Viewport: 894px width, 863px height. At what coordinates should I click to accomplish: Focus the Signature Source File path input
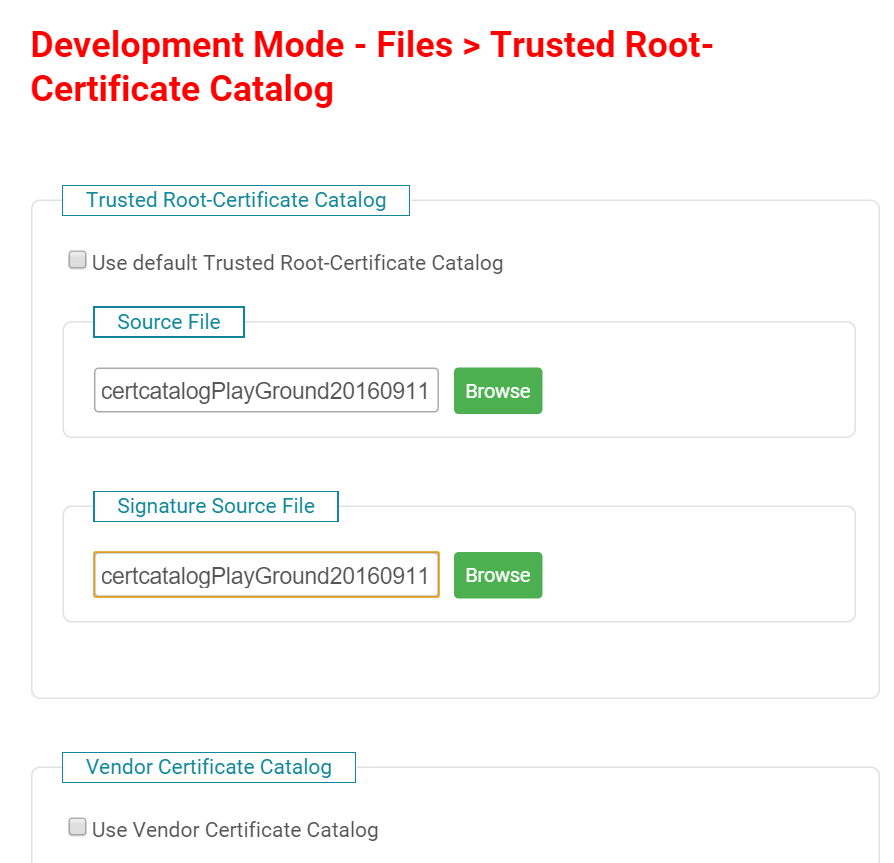click(x=266, y=575)
